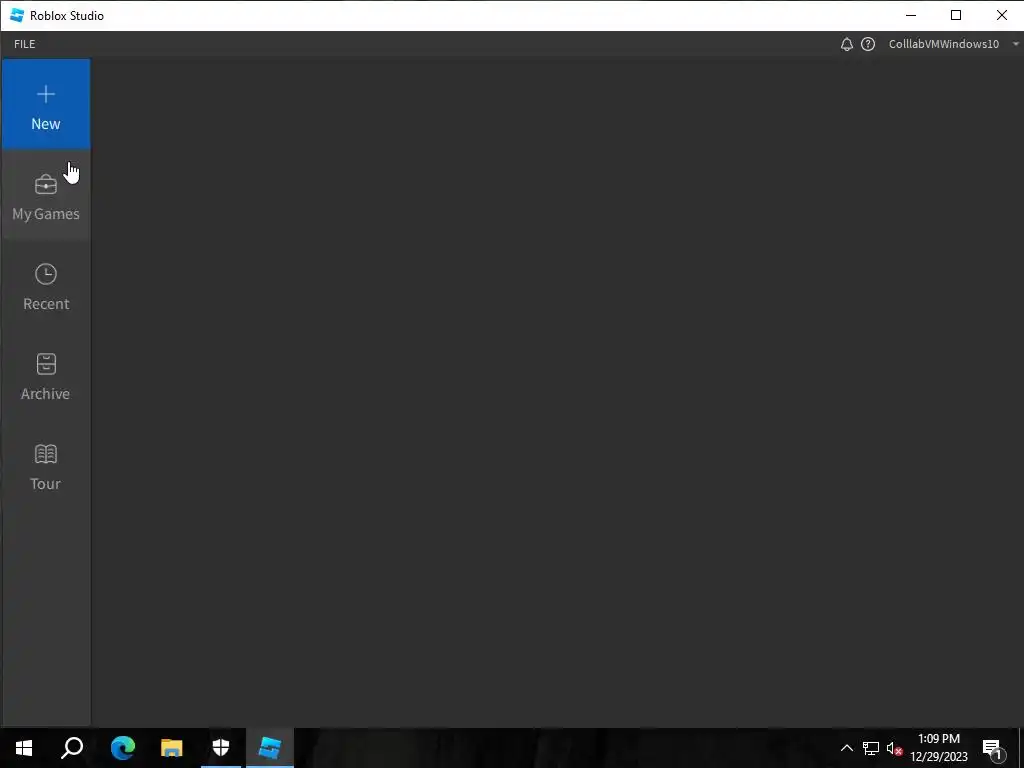Click the network status tray icon
The image size is (1024, 768).
click(871, 748)
